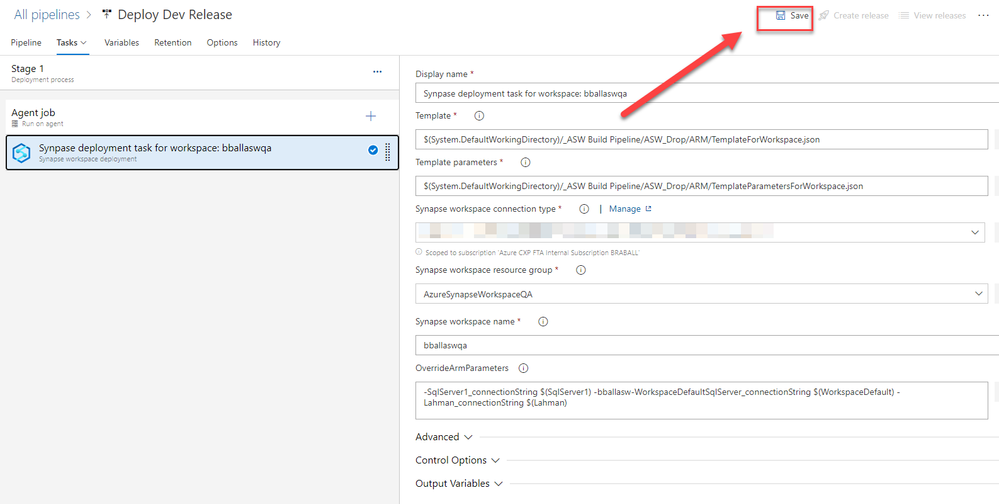999x504 pixels.
Task: Click the Scoped to subscription note text
Action: (x=532, y=252)
